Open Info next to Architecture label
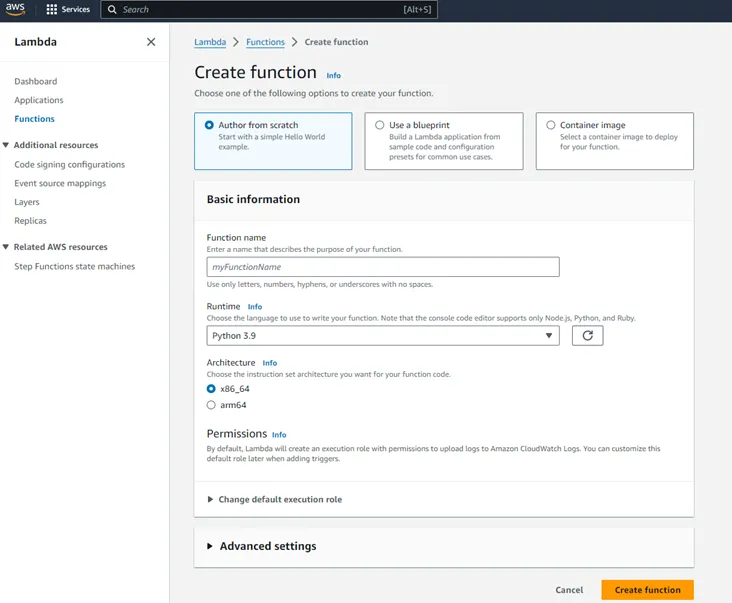Viewport: 732px width, 603px height. coord(269,363)
